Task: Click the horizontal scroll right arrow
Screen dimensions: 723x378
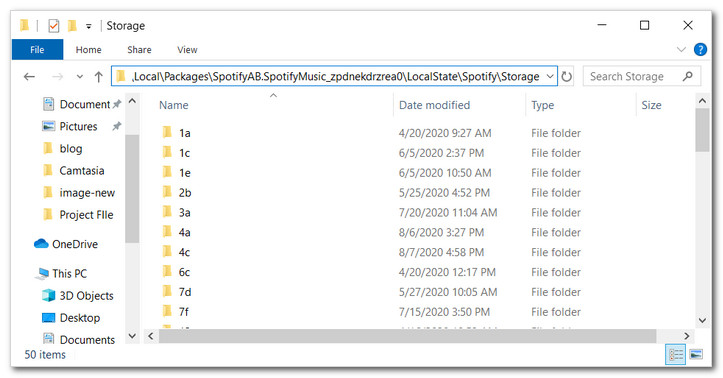Action: tap(687, 336)
